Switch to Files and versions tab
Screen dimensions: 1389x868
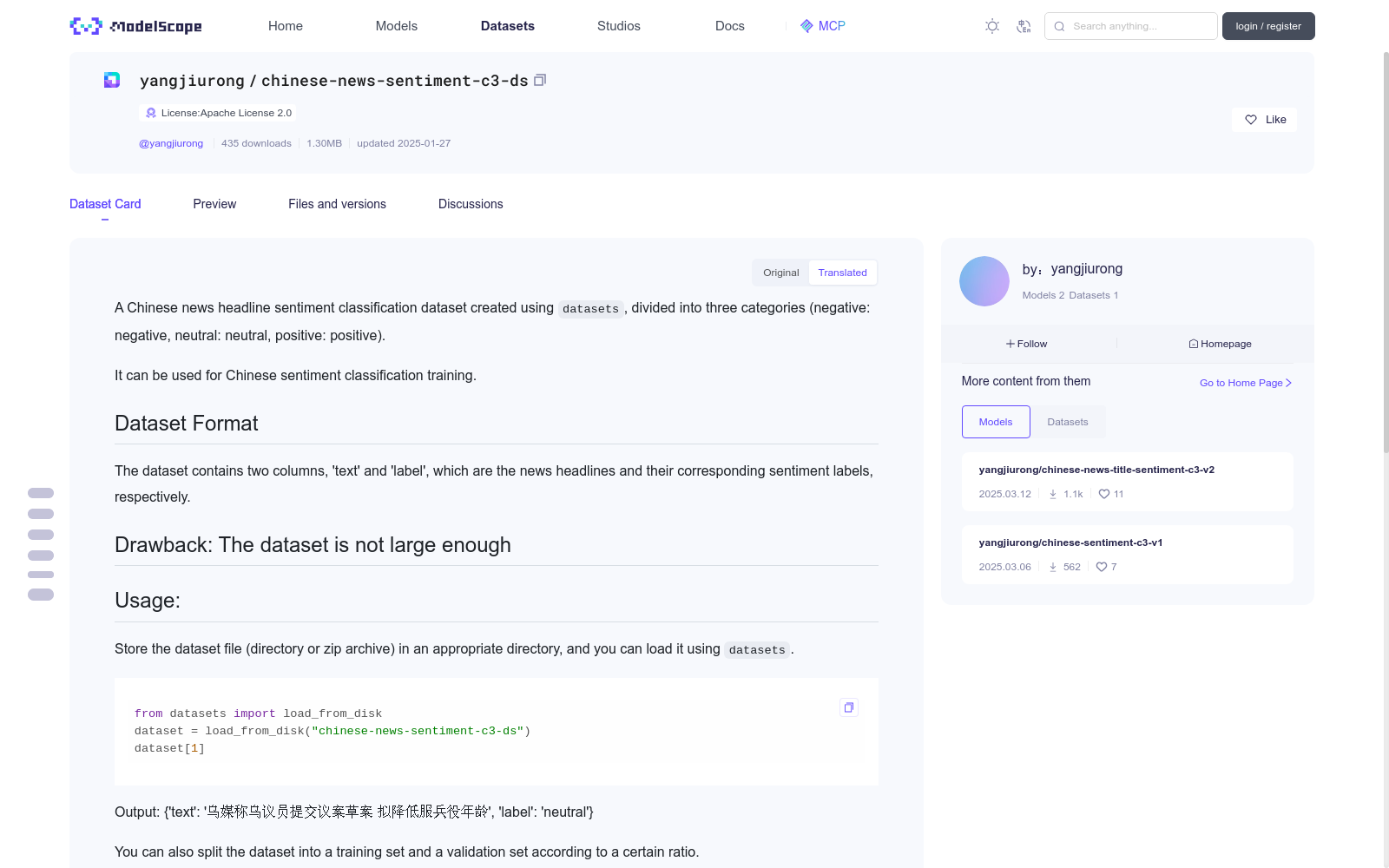click(337, 204)
